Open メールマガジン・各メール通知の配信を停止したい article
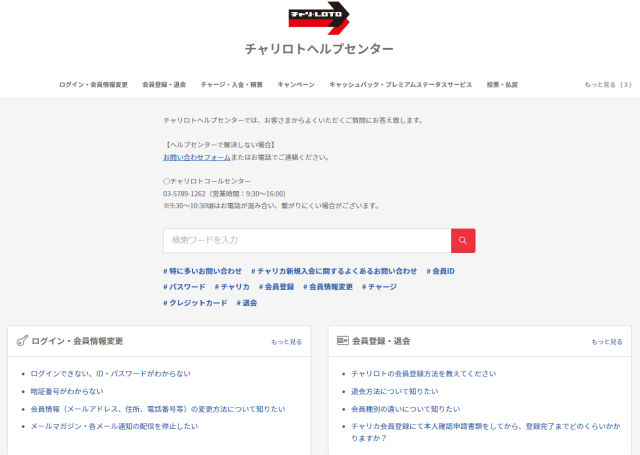This screenshot has width=640, height=455. point(114,426)
